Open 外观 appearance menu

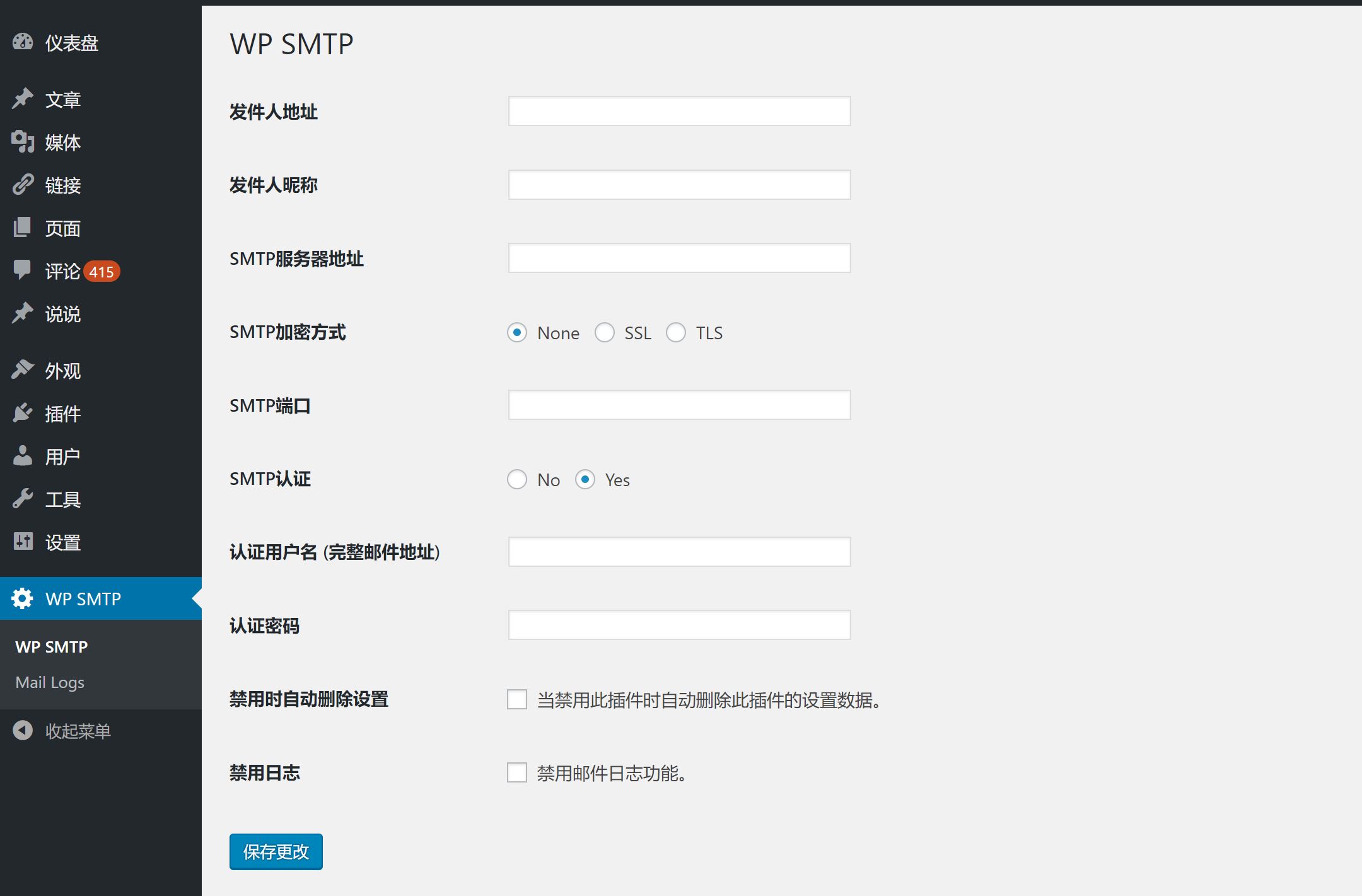click(x=101, y=371)
